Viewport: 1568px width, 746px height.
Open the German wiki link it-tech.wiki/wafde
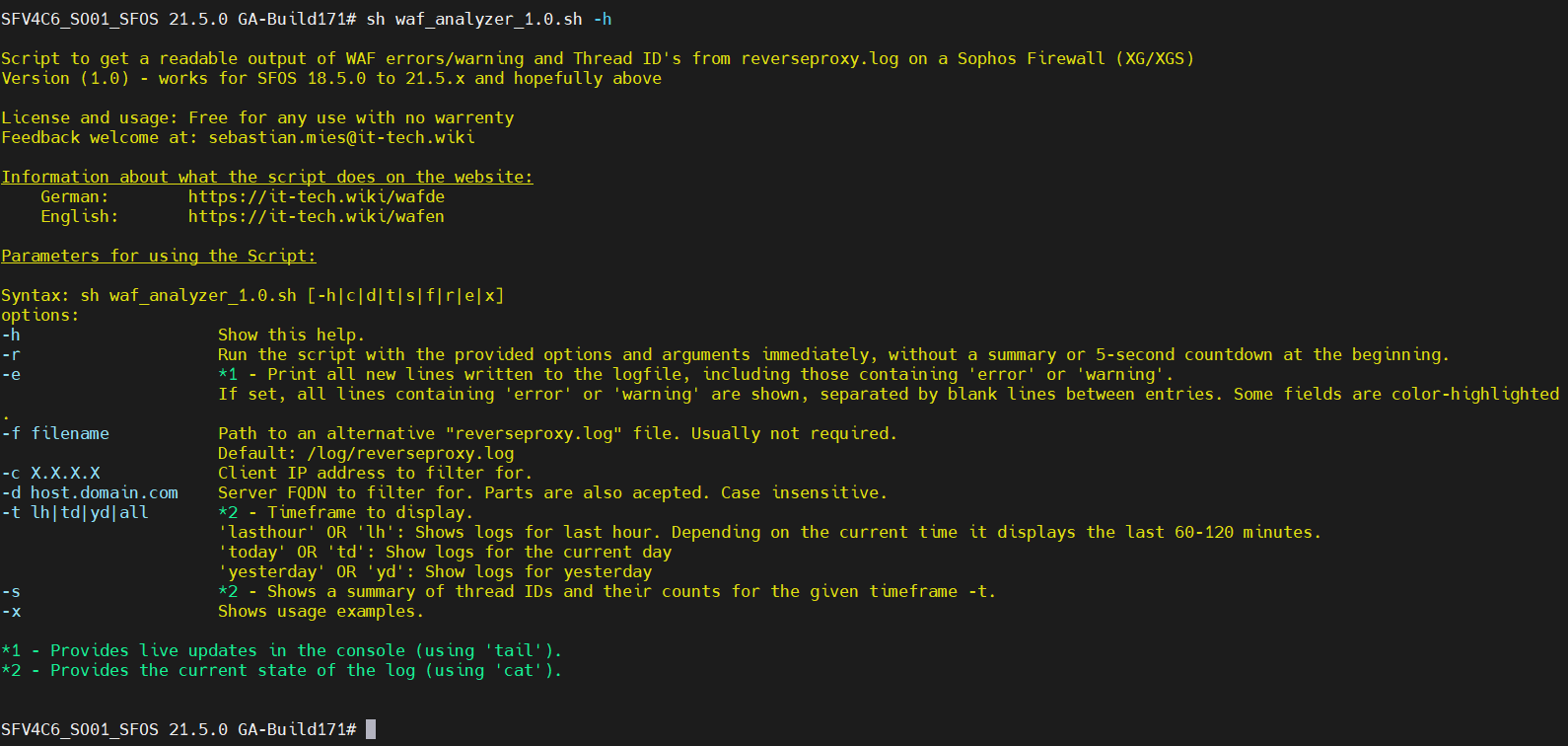tap(316, 196)
